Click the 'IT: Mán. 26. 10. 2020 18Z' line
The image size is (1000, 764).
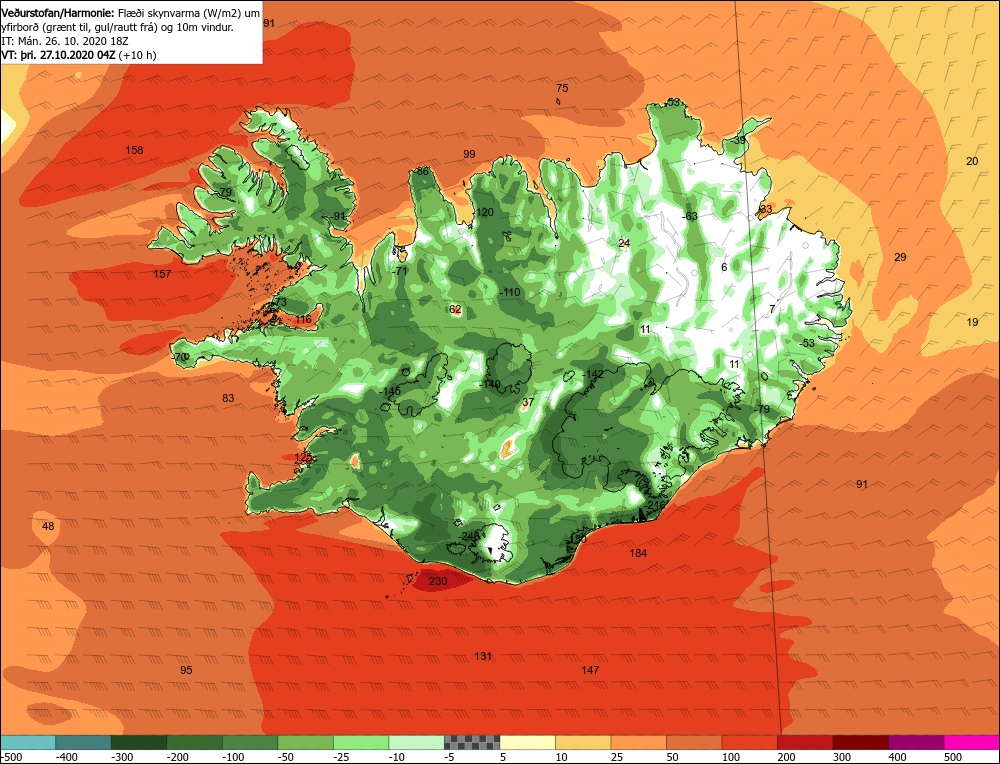pos(65,41)
